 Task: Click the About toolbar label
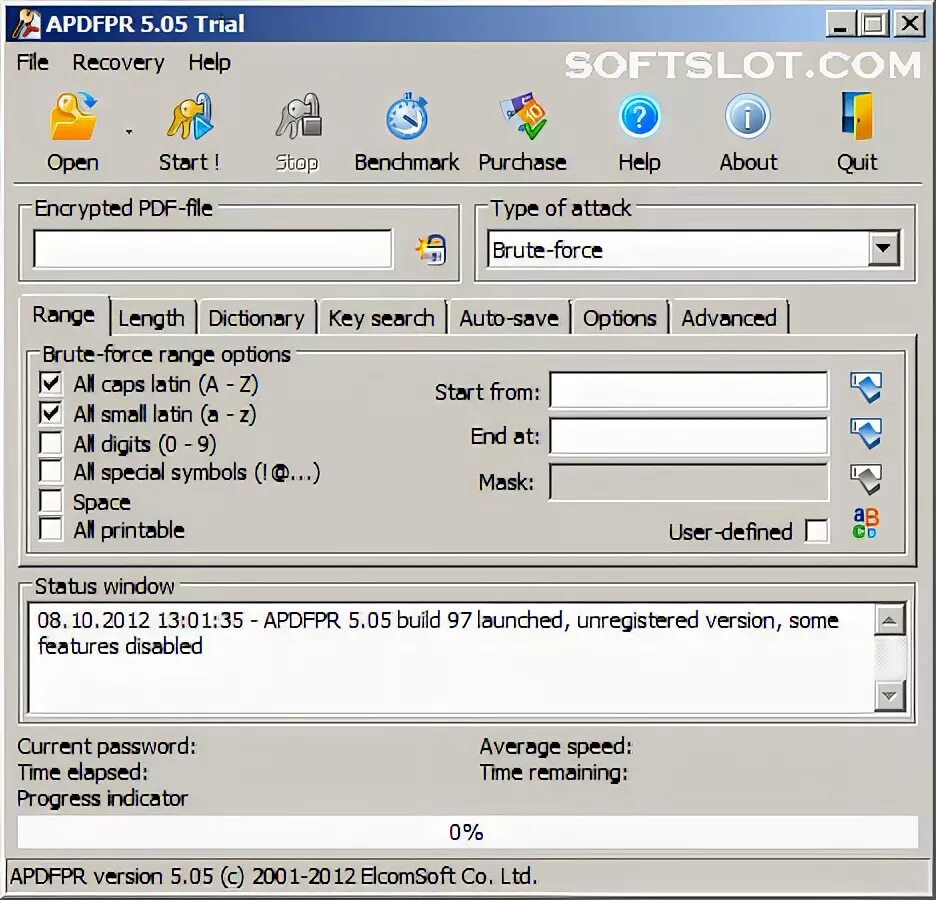point(749,162)
